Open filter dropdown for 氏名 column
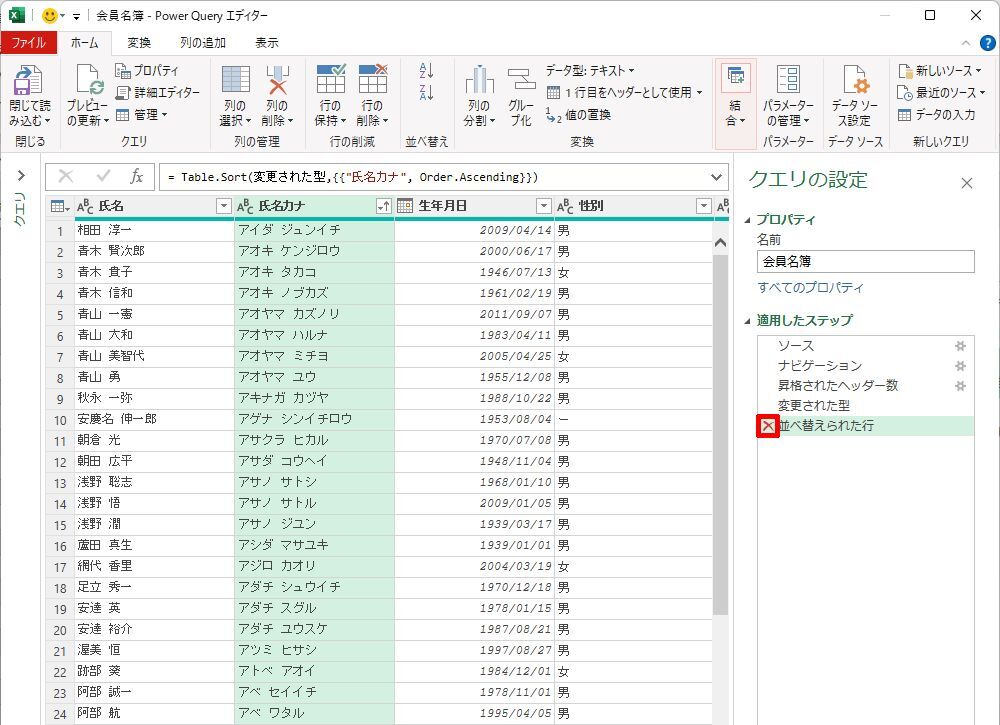The height and width of the screenshot is (725, 1000). (223, 206)
